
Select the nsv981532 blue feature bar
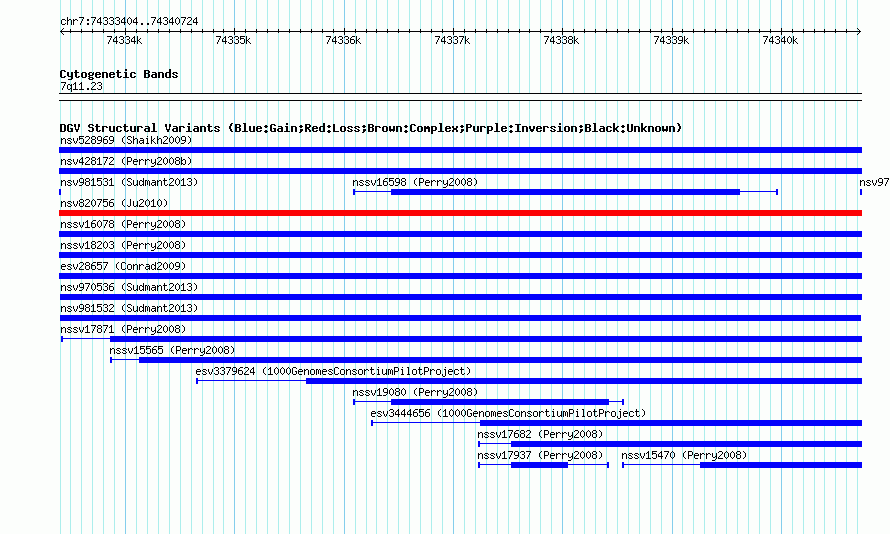460,318
